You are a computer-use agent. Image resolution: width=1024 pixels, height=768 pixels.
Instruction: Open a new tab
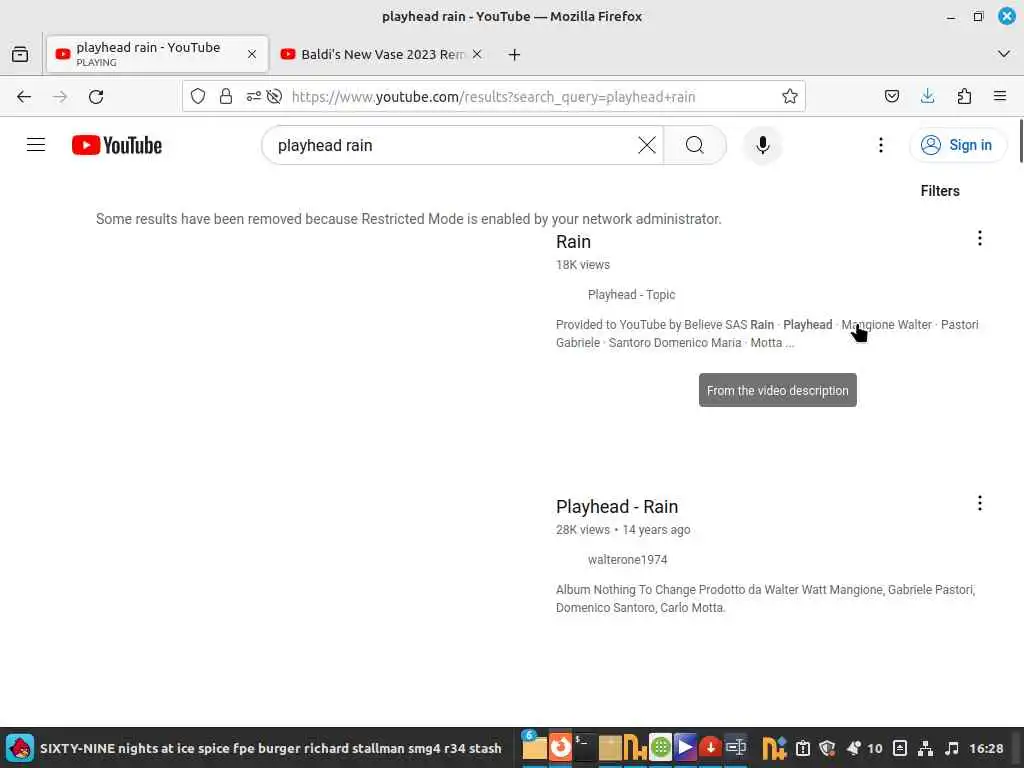tap(514, 54)
